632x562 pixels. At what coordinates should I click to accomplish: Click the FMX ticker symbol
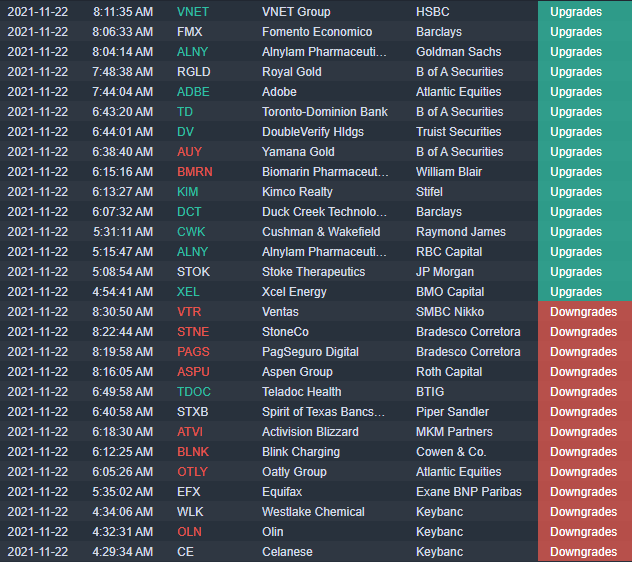(x=189, y=32)
